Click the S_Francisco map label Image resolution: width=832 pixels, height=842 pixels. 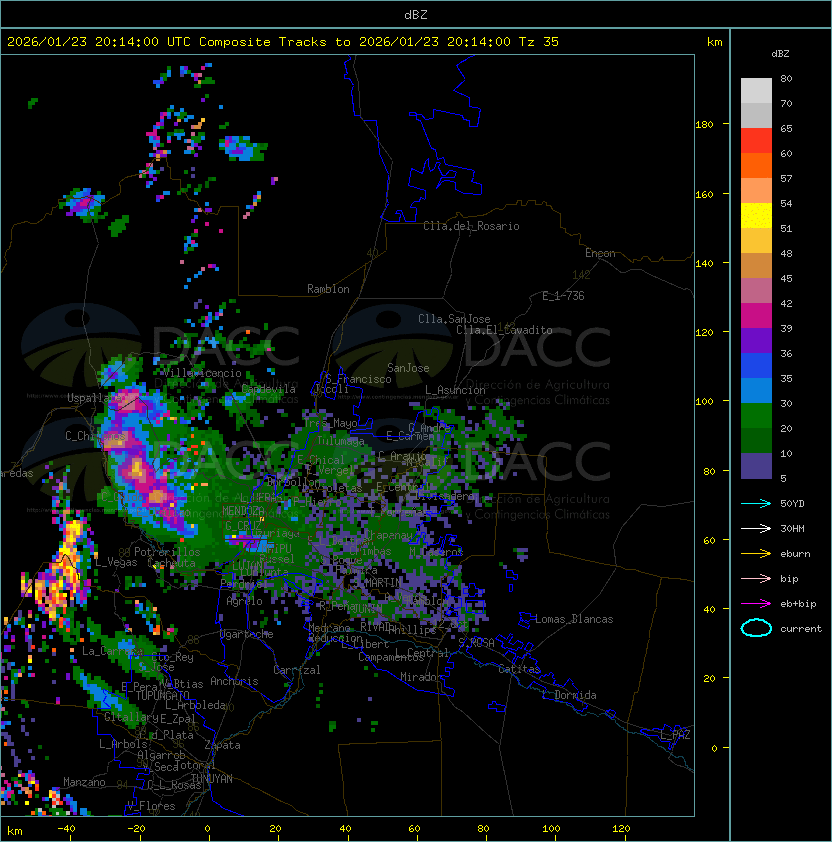point(358,379)
